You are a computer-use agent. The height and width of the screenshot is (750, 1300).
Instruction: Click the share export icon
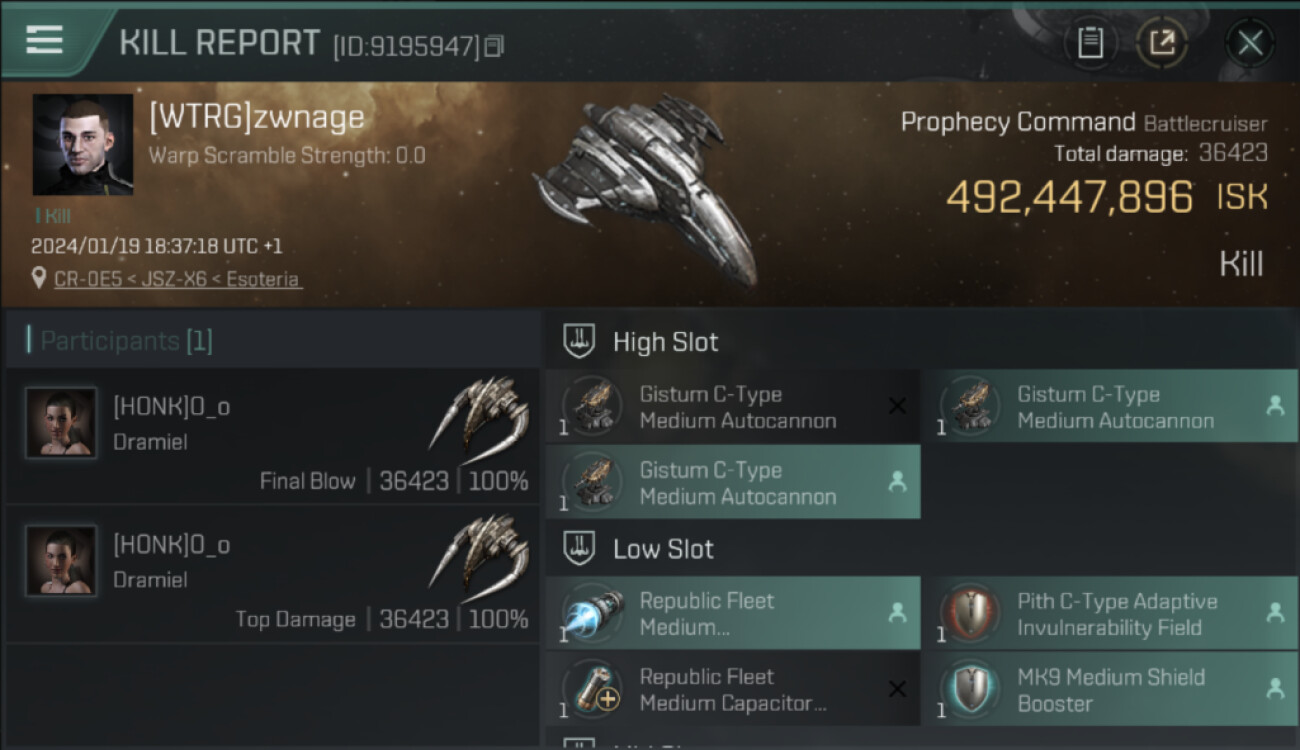tap(1162, 43)
